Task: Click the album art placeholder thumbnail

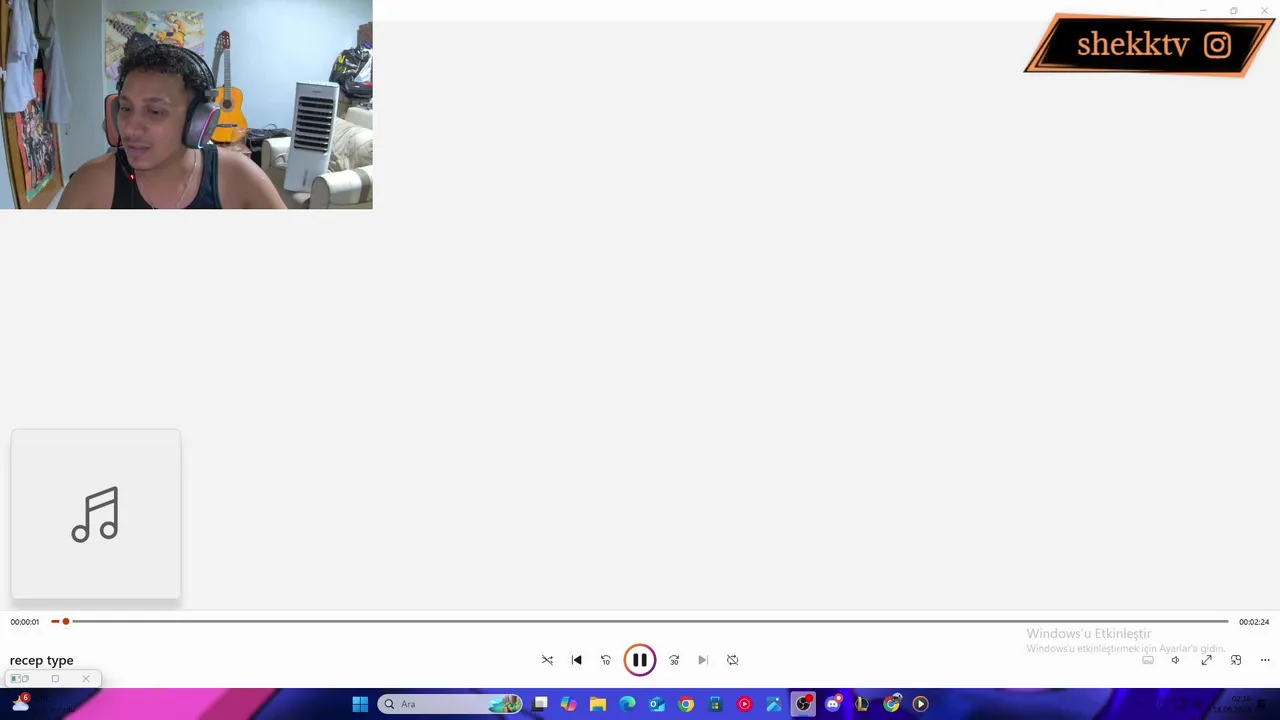Action: [96, 515]
